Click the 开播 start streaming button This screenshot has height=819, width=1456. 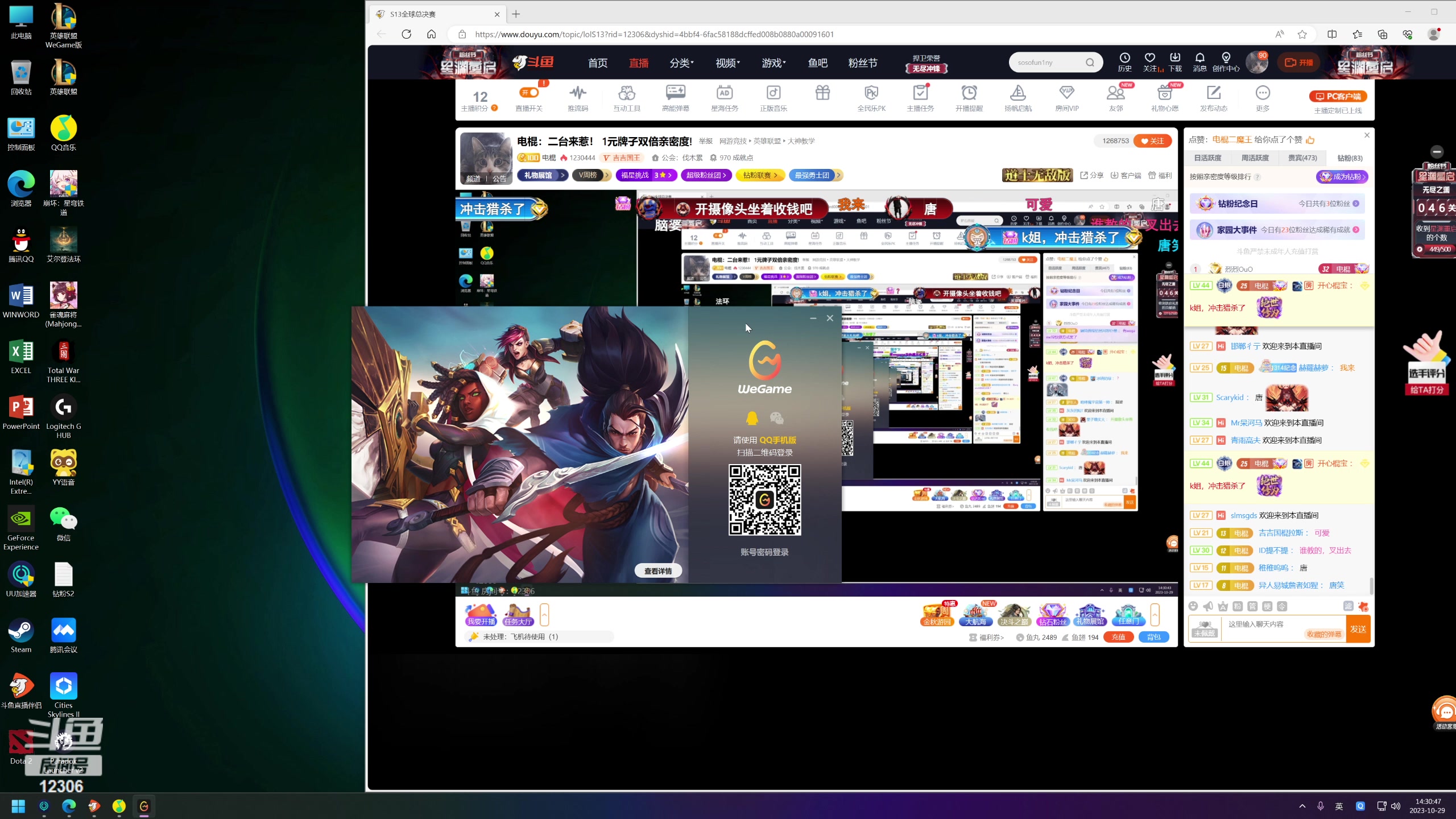click(x=1299, y=63)
